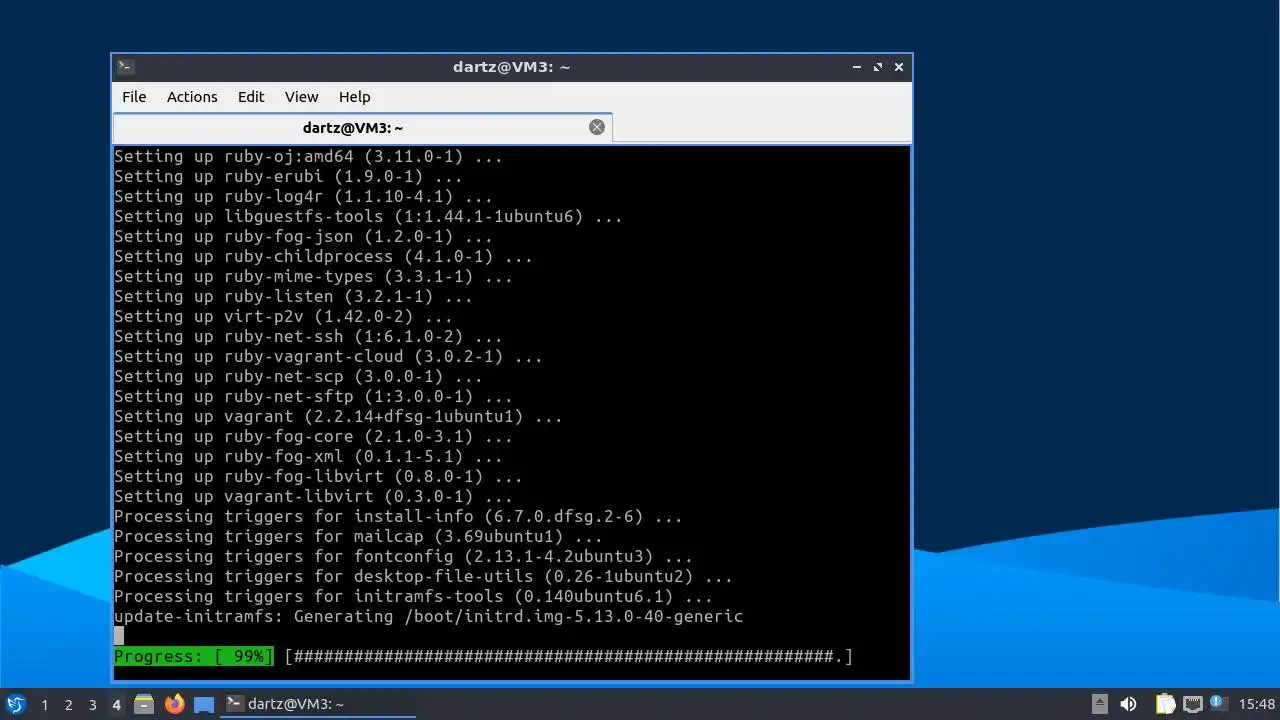The height and width of the screenshot is (720, 1280).
Task: Open the Edit menu
Action: tap(251, 97)
